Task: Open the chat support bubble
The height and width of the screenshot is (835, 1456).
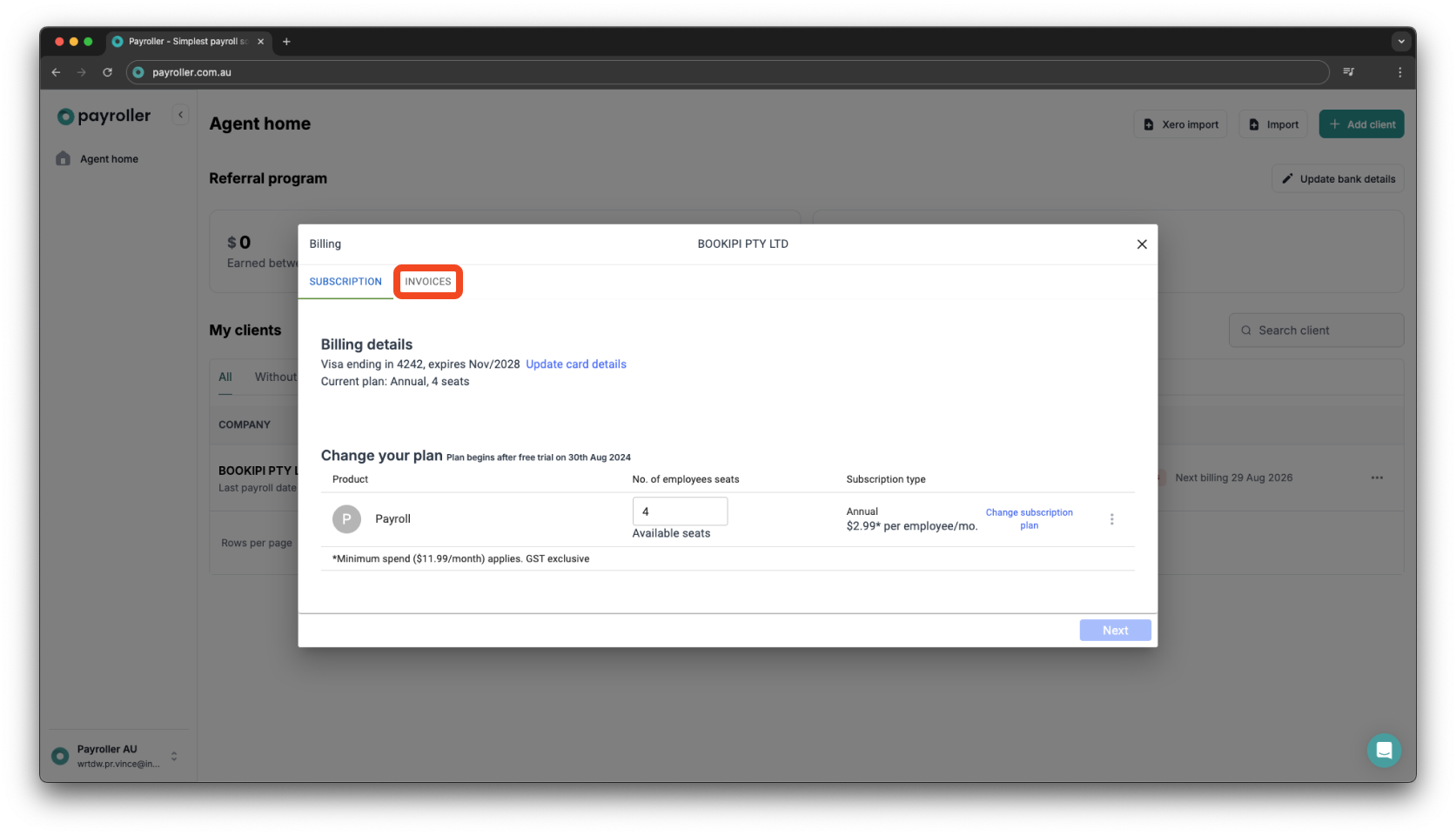Action: [x=1384, y=750]
